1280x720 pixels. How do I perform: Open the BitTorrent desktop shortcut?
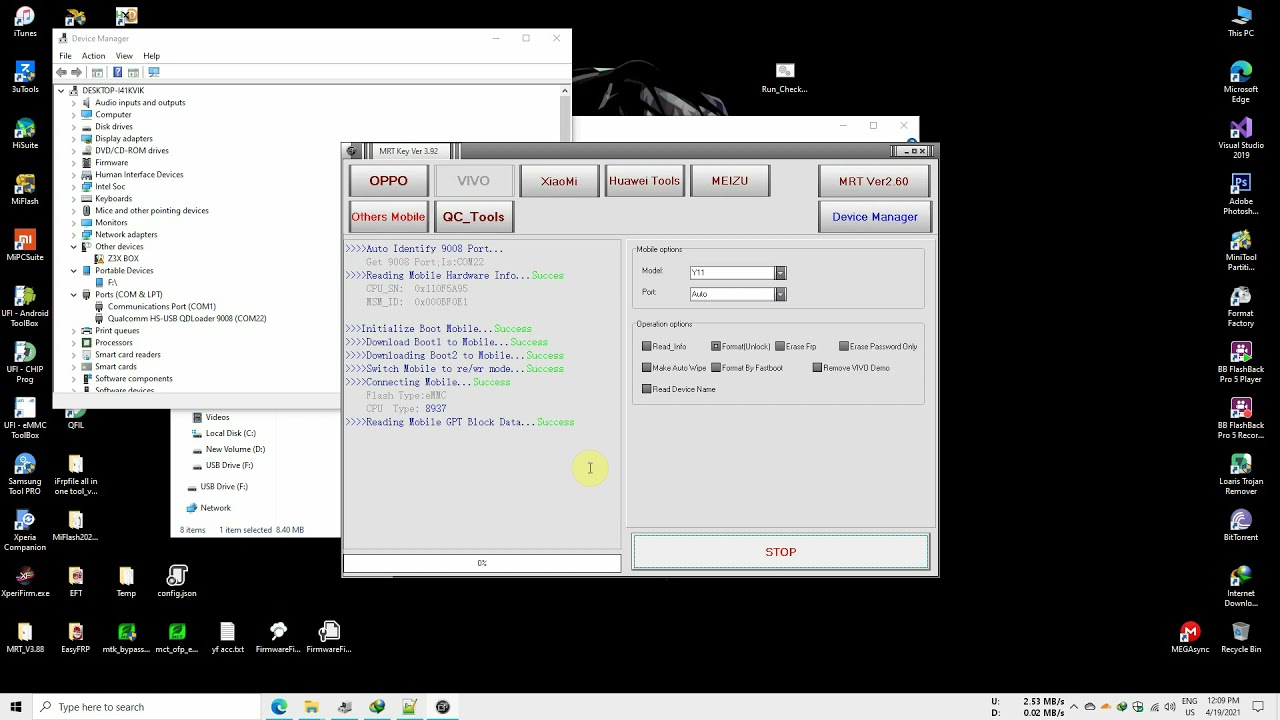[1241, 526]
